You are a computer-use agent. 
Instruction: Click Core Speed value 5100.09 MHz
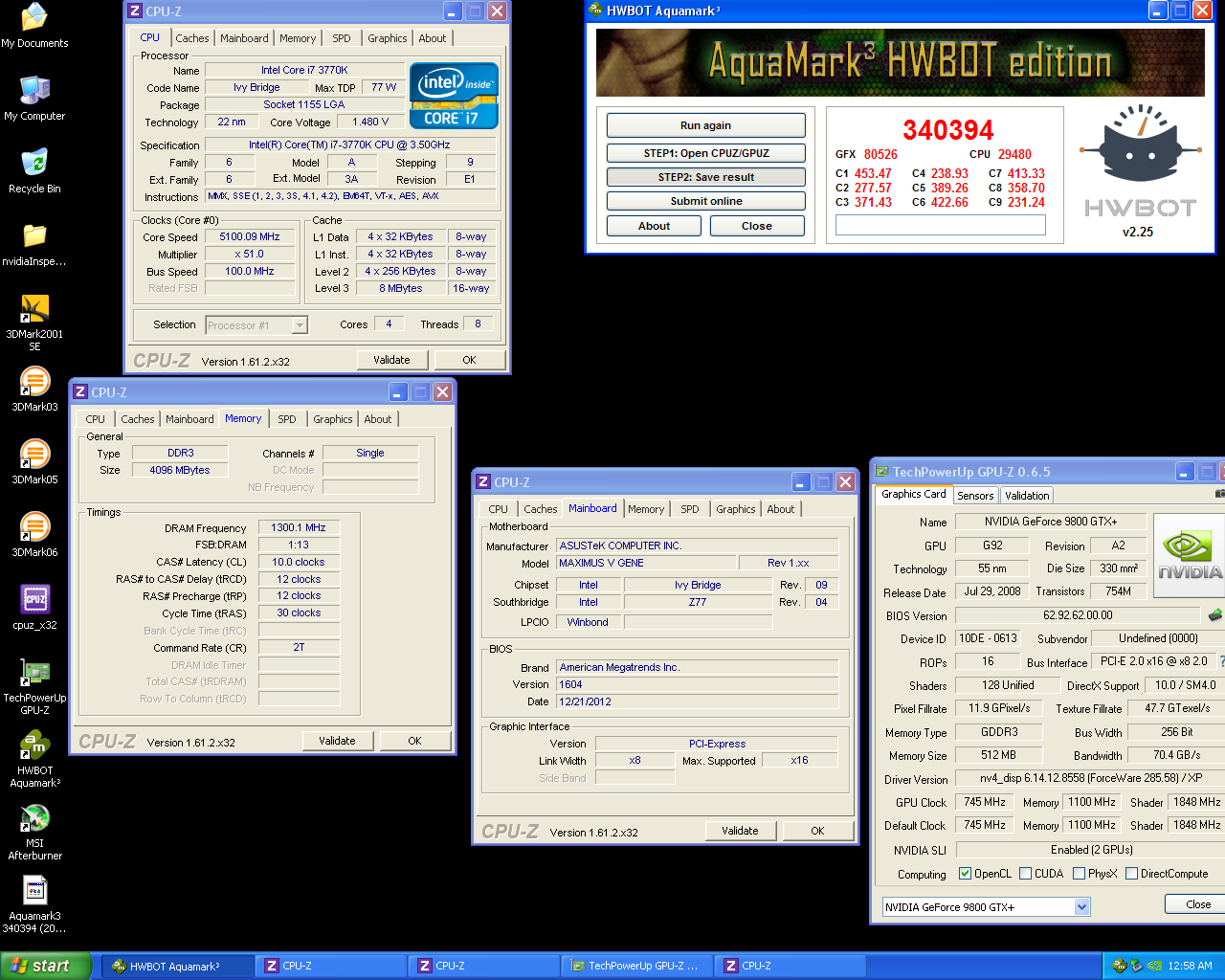tap(250, 236)
